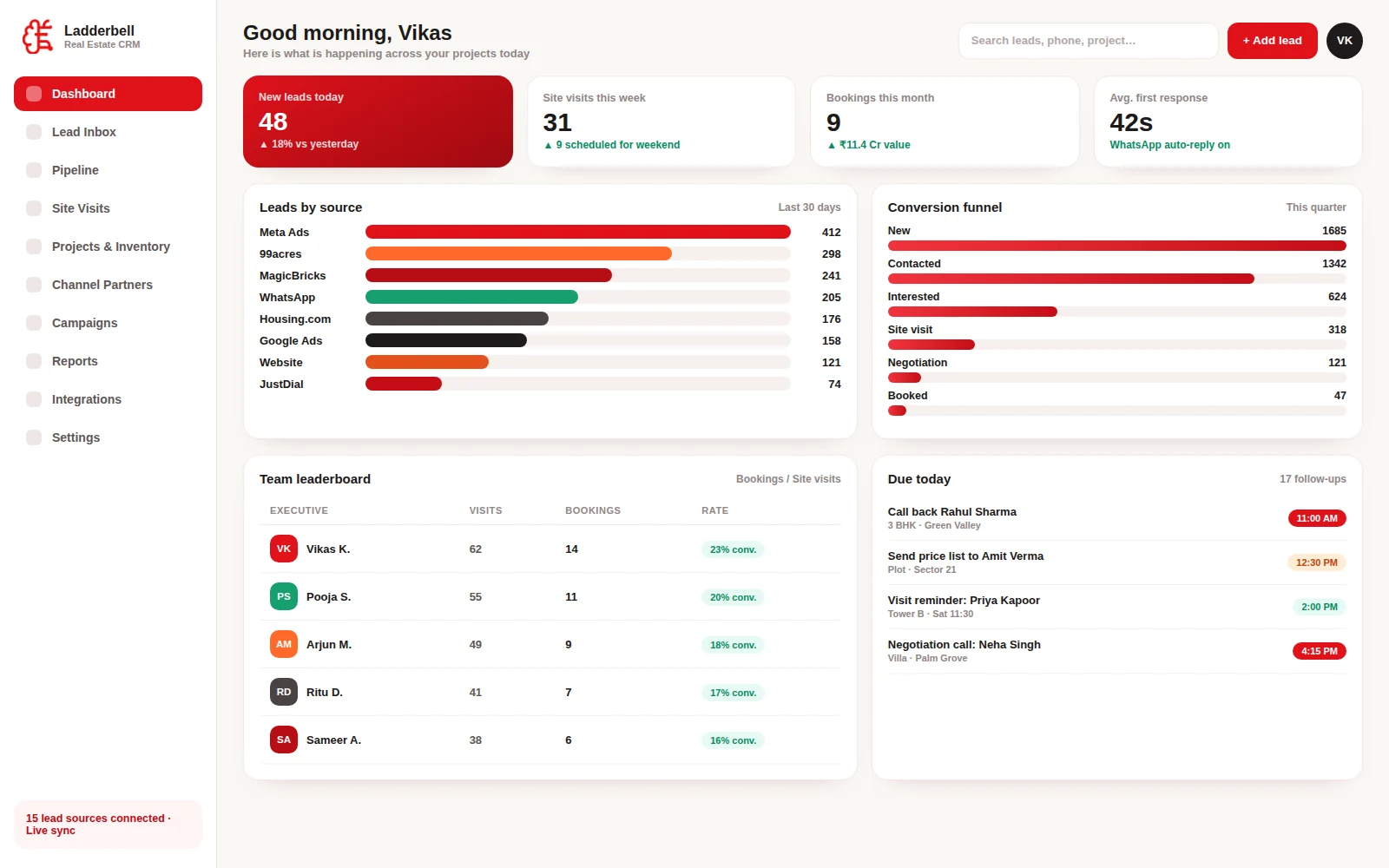The image size is (1389, 868).
Task: Open Send price list to Amit Verma
Action: pos(1117,562)
